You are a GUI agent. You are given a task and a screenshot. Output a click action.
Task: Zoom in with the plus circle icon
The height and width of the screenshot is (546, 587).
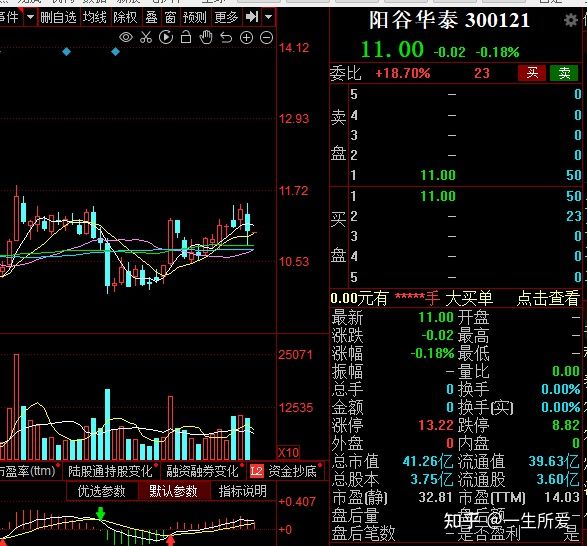coord(246,37)
